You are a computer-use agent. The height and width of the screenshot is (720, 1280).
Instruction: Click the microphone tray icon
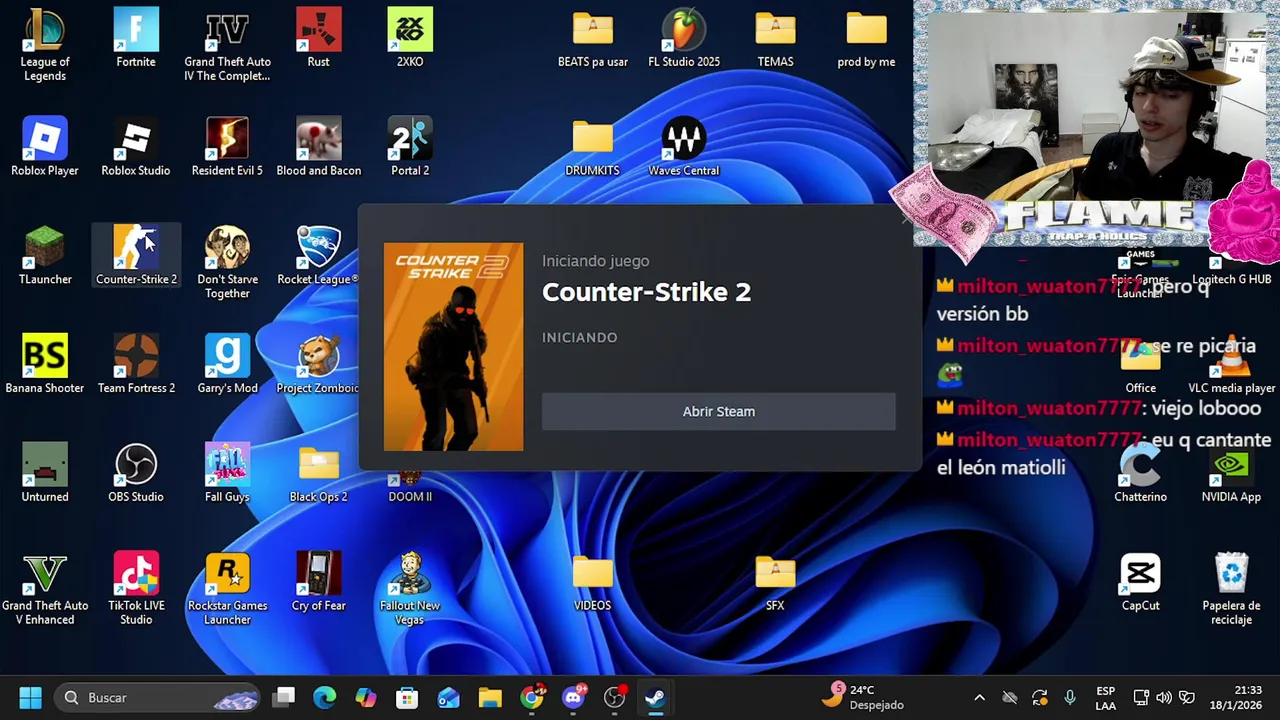[x=1069, y=697]
